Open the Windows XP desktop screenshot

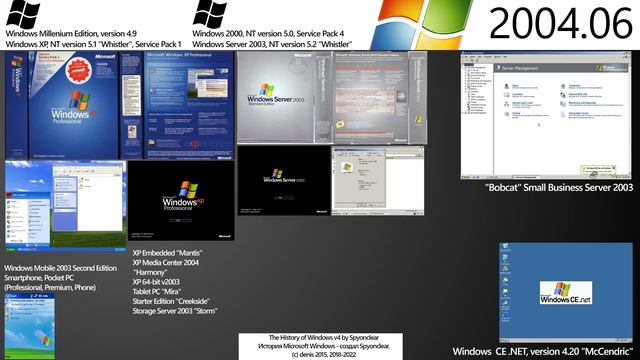click(66, 206)
